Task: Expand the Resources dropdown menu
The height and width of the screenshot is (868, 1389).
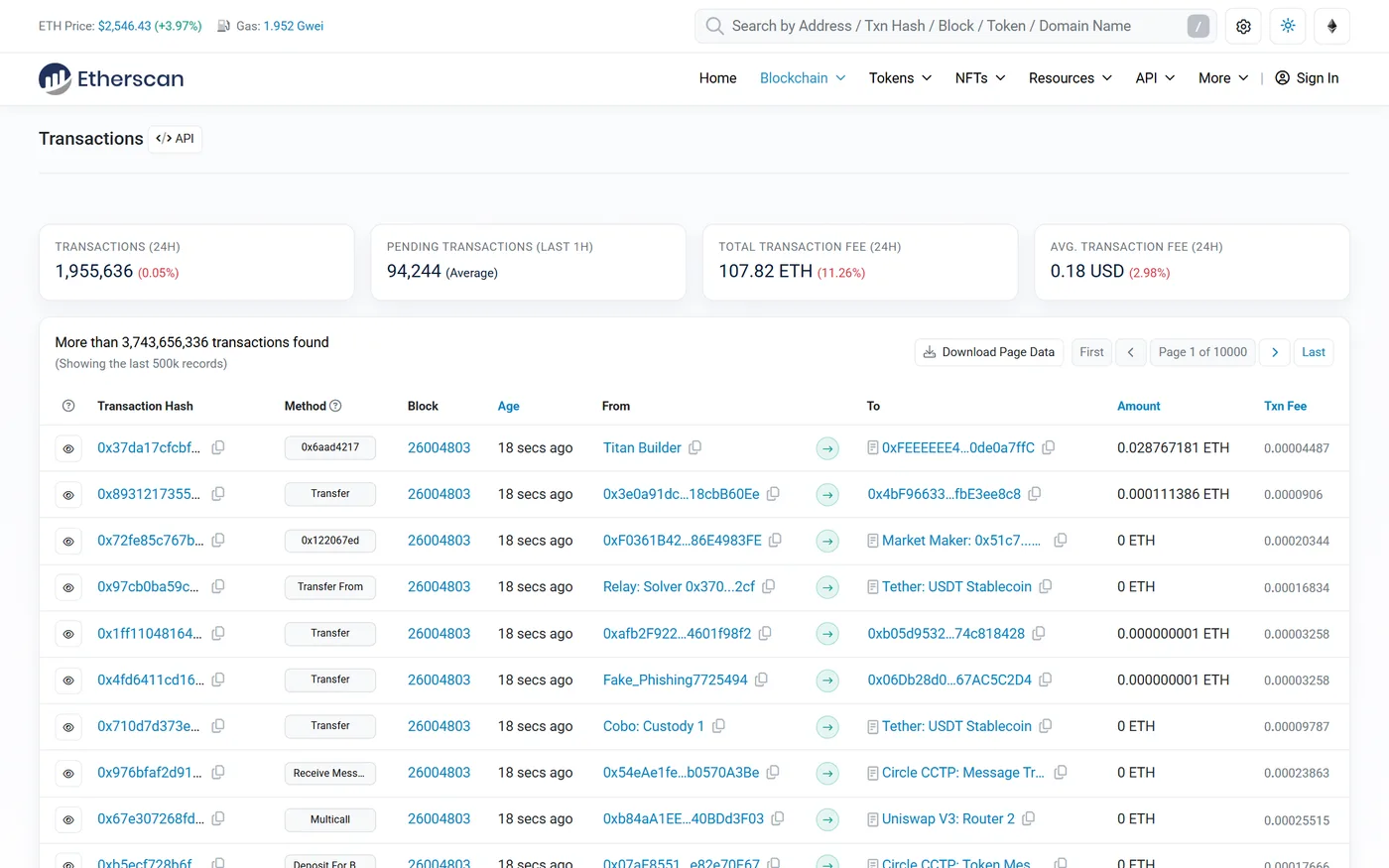Action: tap(1071, 78)
